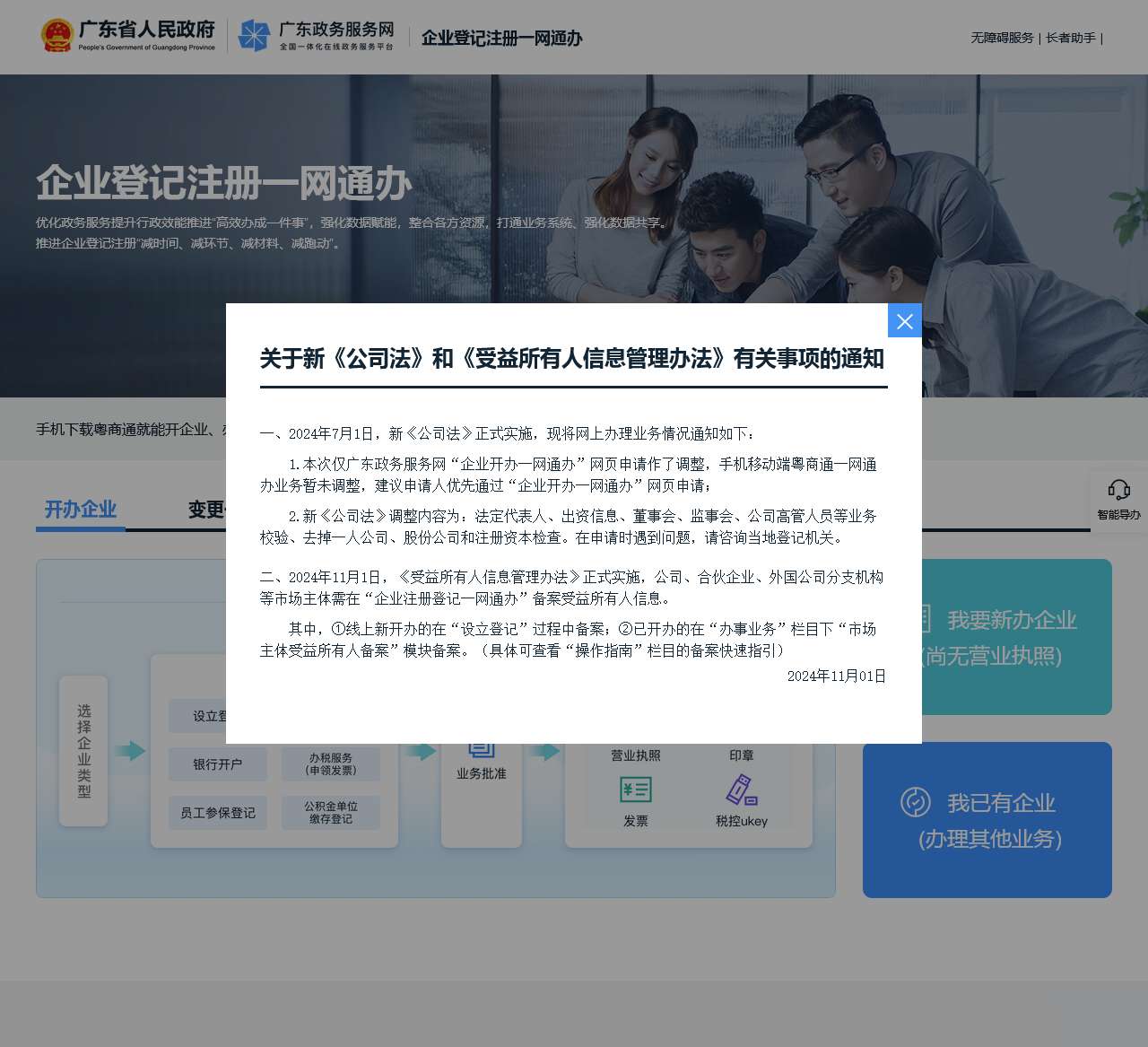Open 长者助手 elder assistant link
The width and height of the screenshot is (1148, 1047).
(1070, 38)
